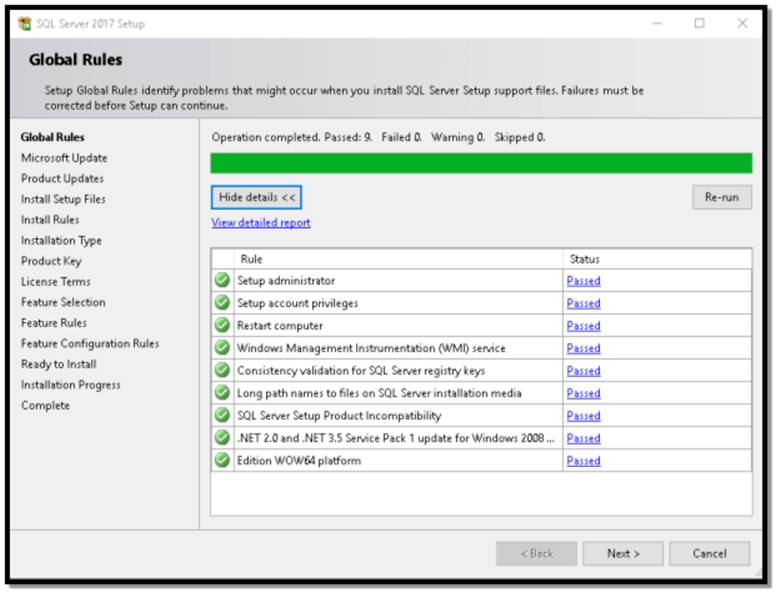The image size is (780, 597).
Task: Click green check icon for Setup administrator
Action: [x=222, y=281]
